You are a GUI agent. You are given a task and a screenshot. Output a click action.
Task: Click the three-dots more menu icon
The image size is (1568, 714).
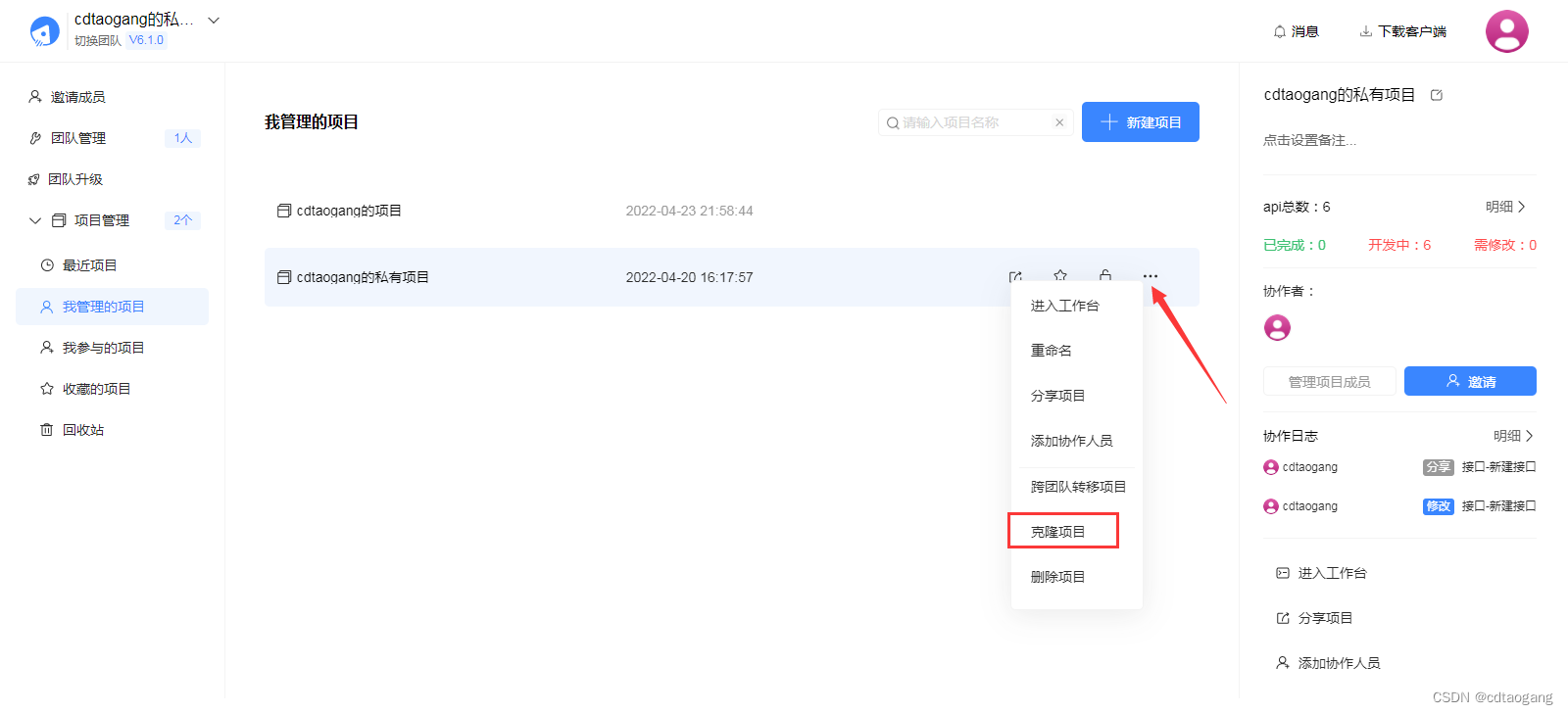pos(1151,276)
